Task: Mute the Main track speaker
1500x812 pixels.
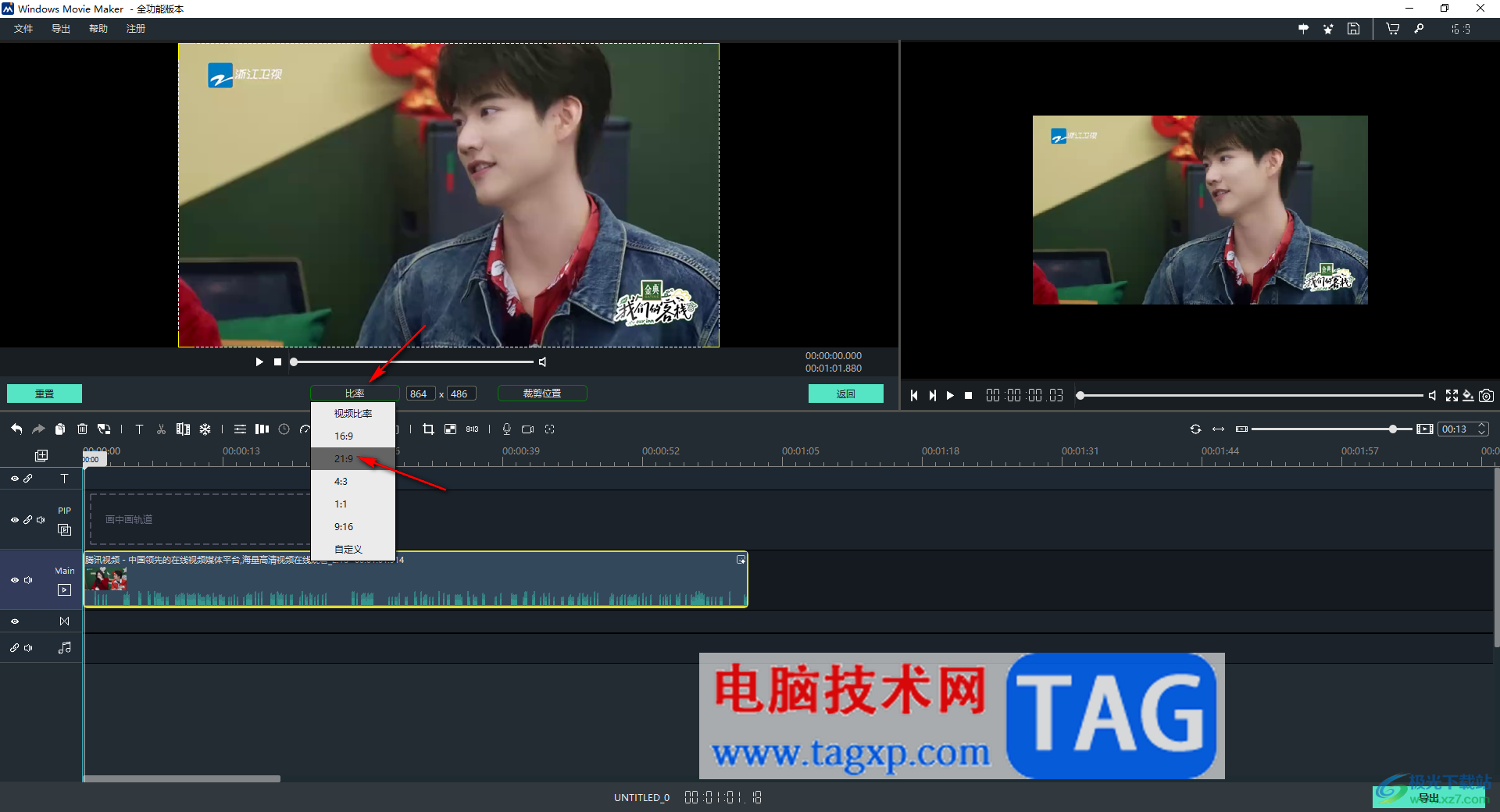Action: 28,580
